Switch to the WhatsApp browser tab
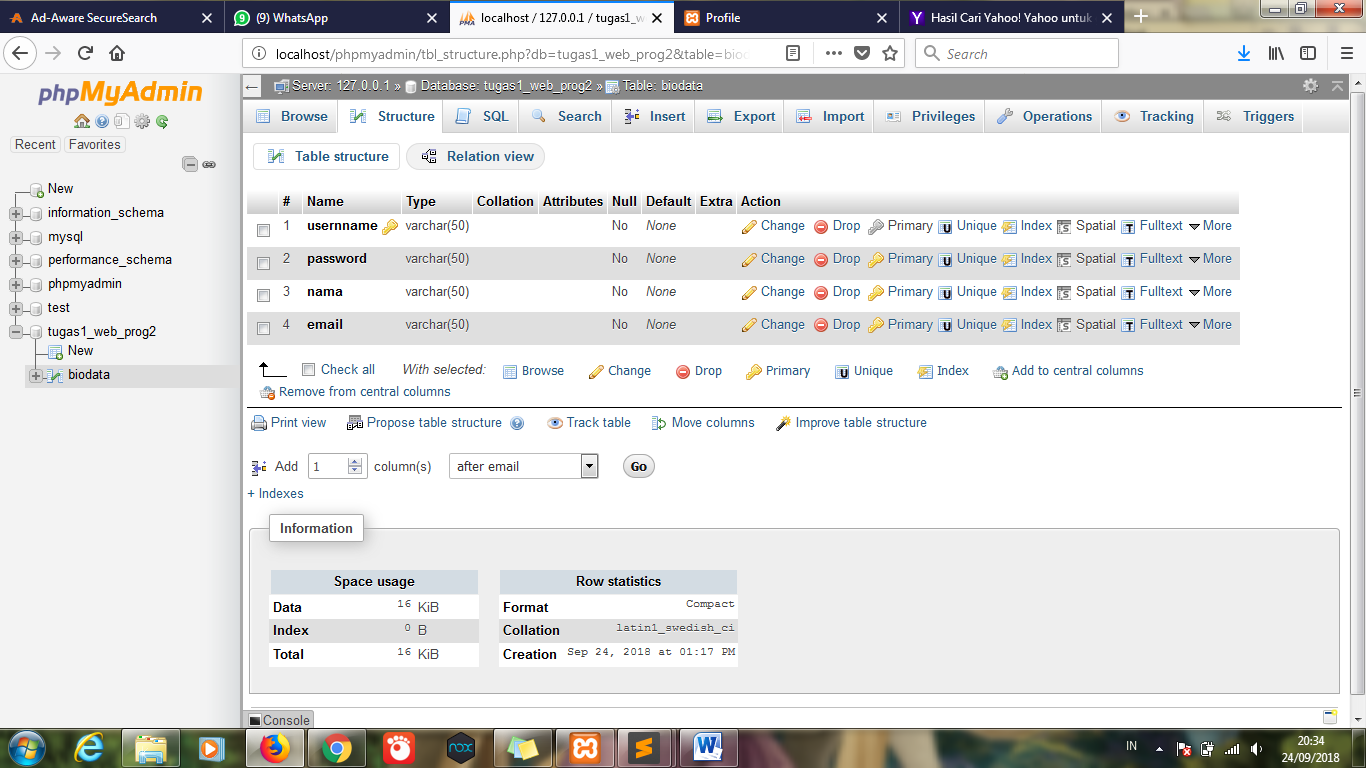1366x768 pixels. 336,17
